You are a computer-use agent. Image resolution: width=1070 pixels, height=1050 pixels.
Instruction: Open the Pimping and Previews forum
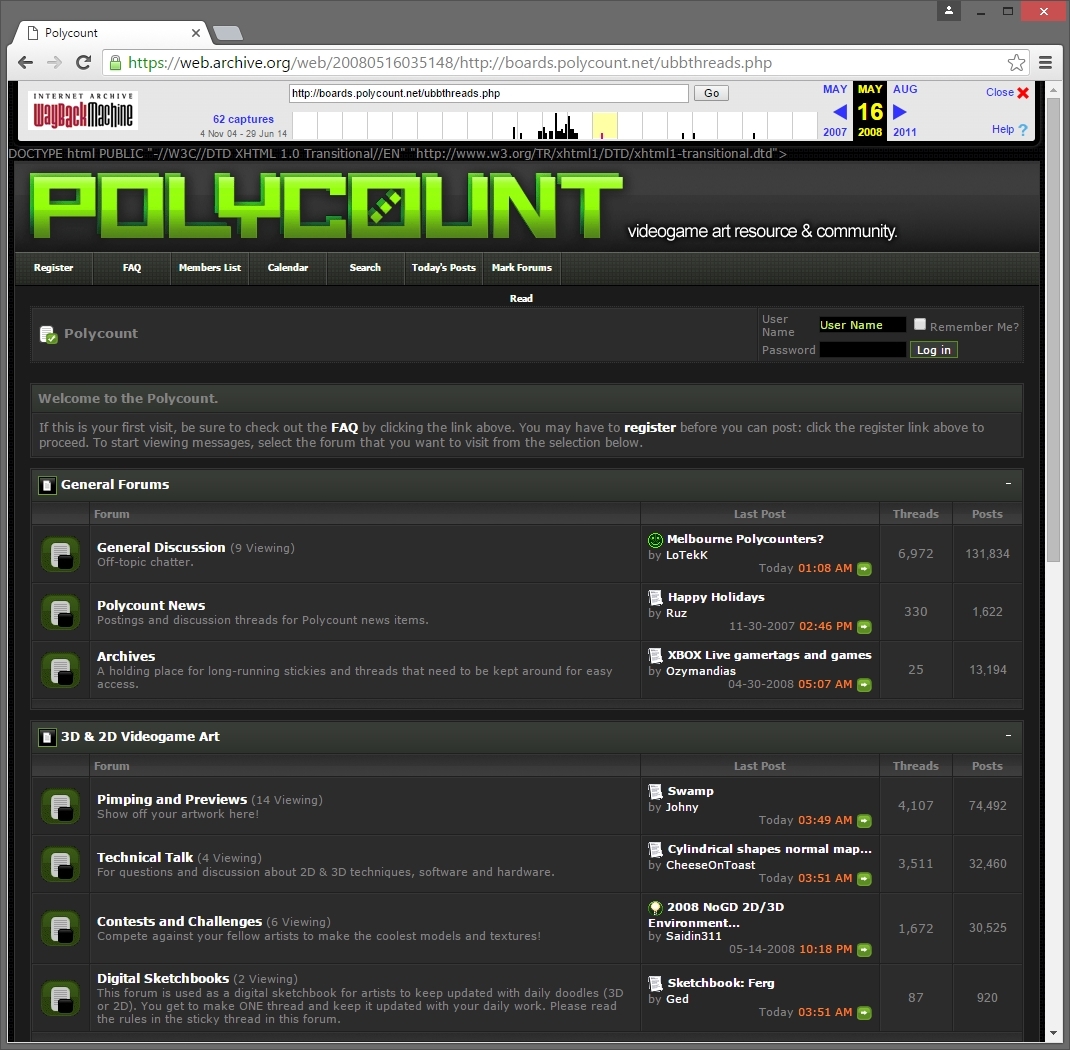pyautogui.click(x=172, y=799)
